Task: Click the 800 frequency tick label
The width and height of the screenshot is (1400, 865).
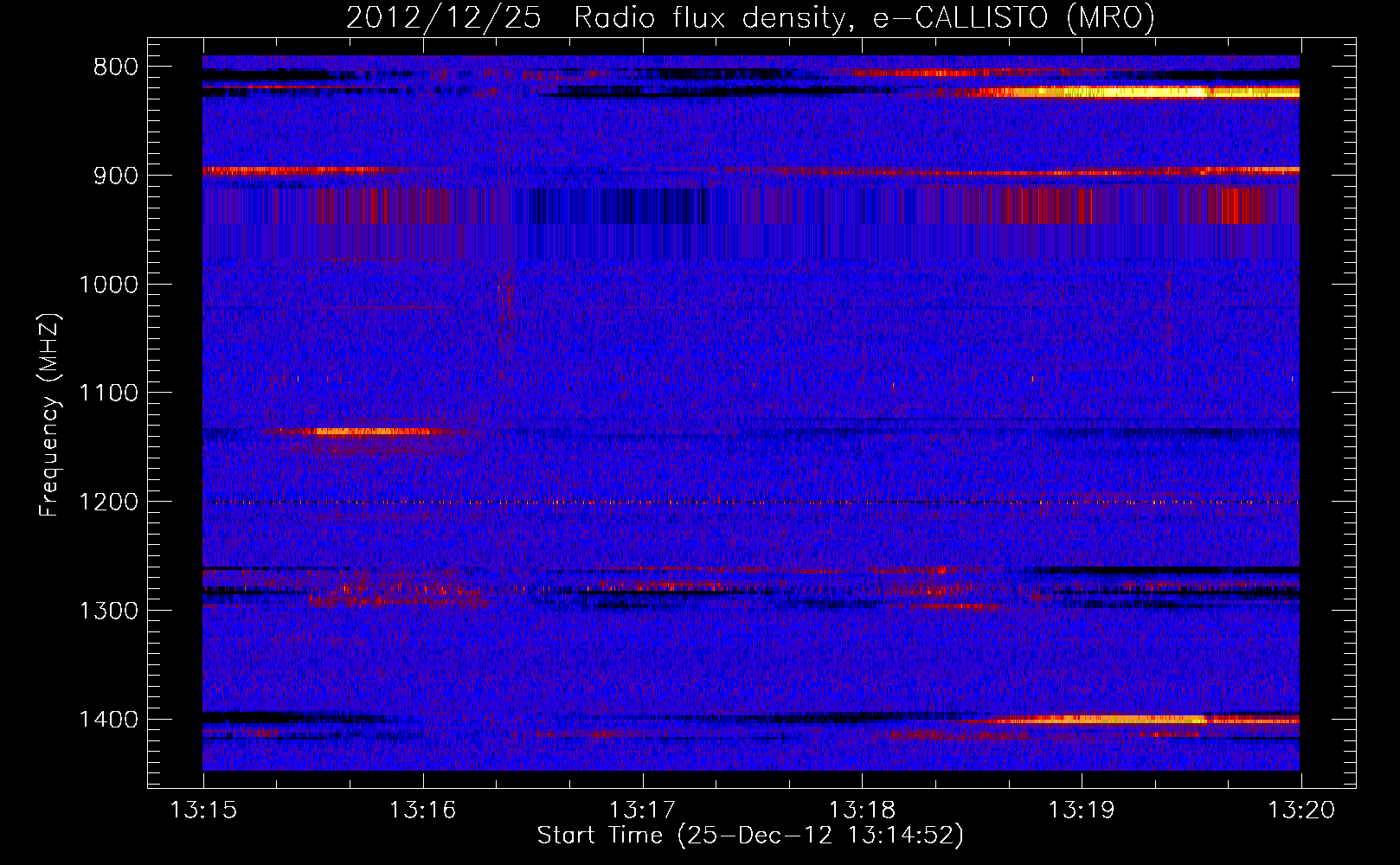Action: click(x=113, y=67)
